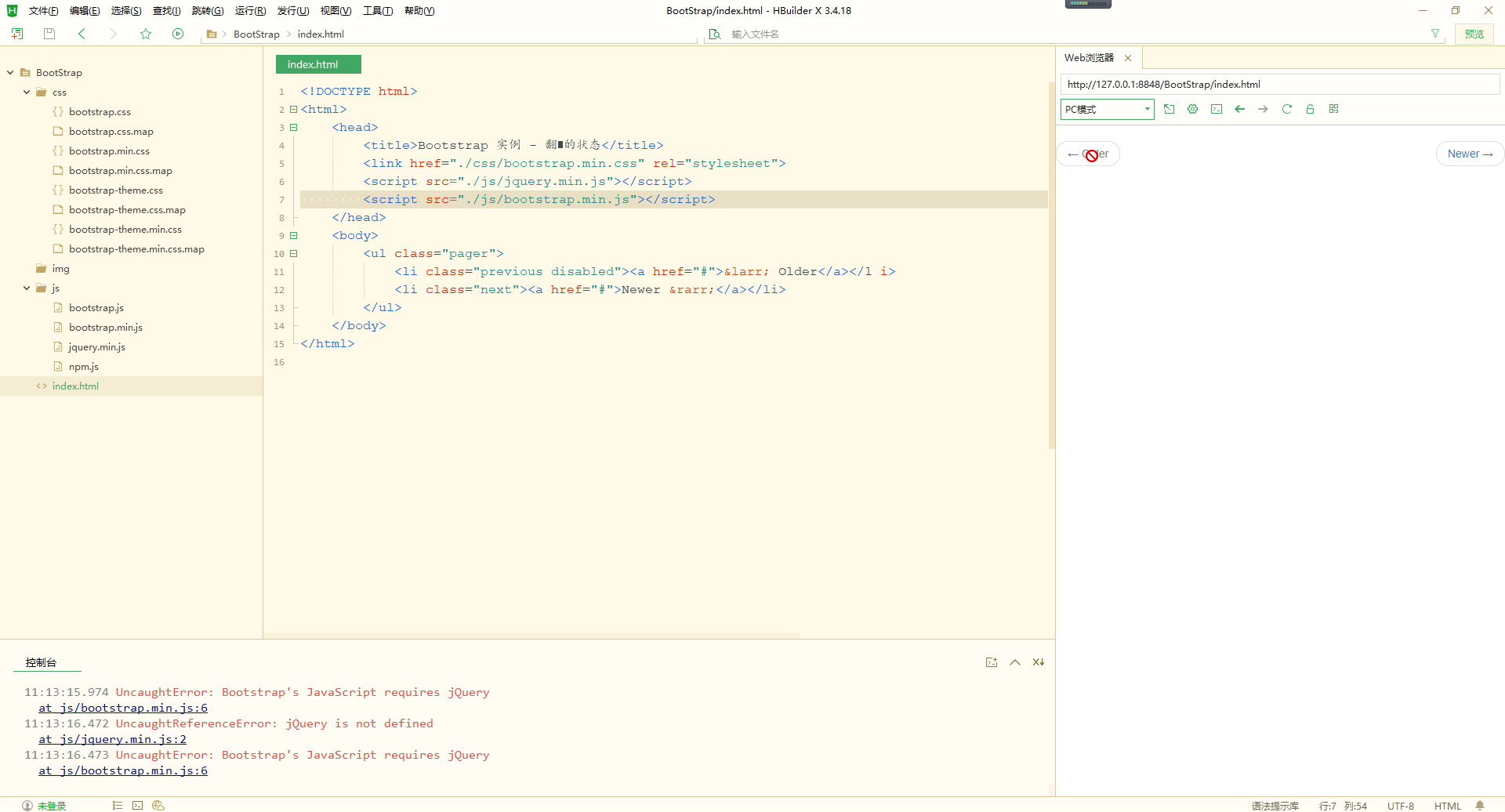This screenshot has width=1505, height=812.
Task: Click the console export icon
Action: [x=992, y=662]
